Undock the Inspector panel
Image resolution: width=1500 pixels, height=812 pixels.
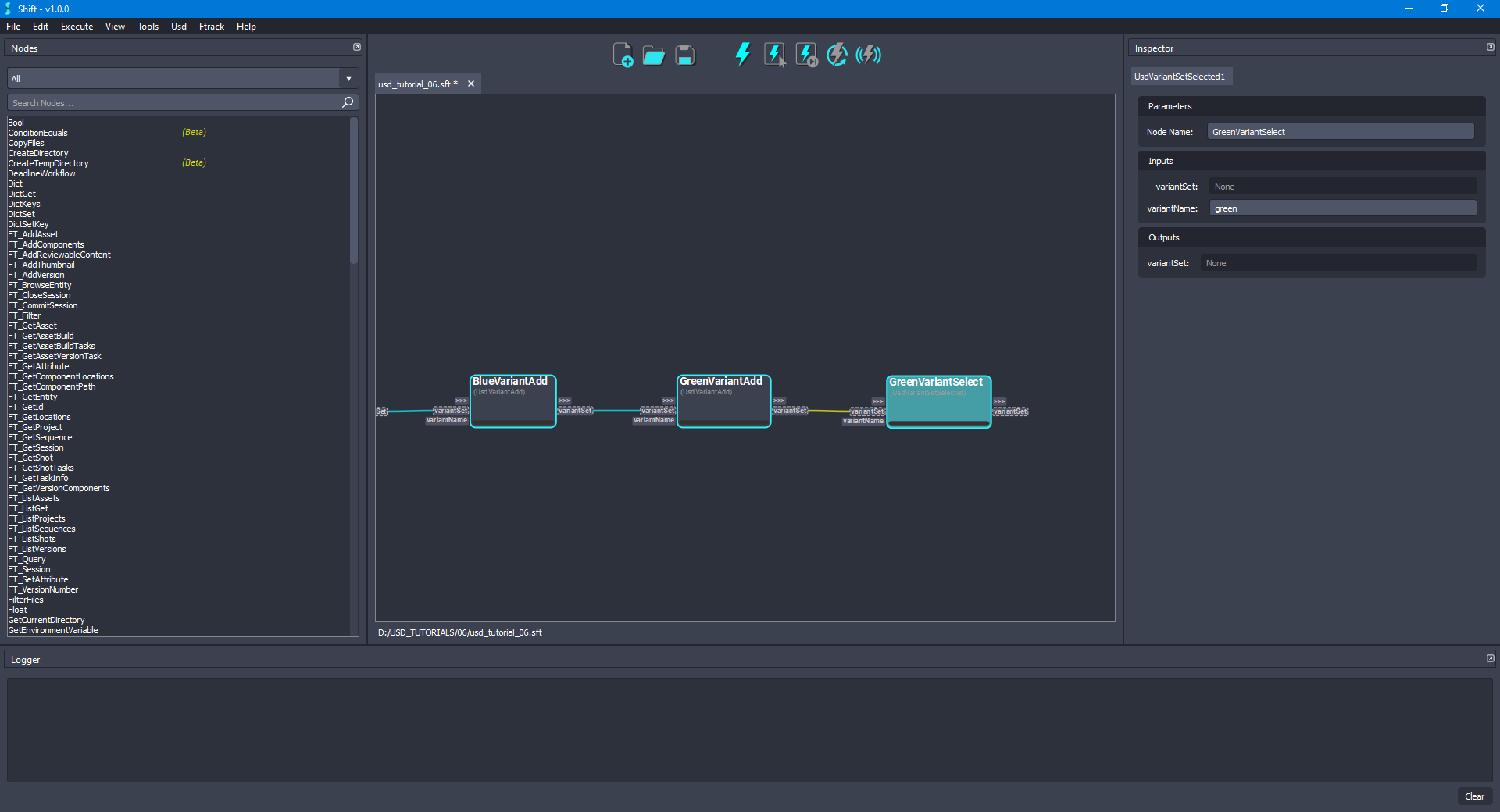pos(1490,47)
